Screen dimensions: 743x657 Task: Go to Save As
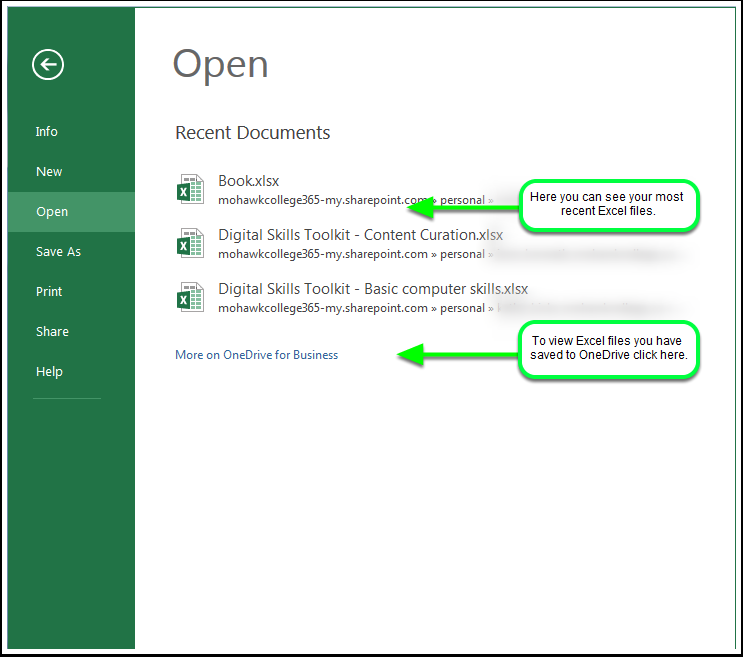coord(58,252)
